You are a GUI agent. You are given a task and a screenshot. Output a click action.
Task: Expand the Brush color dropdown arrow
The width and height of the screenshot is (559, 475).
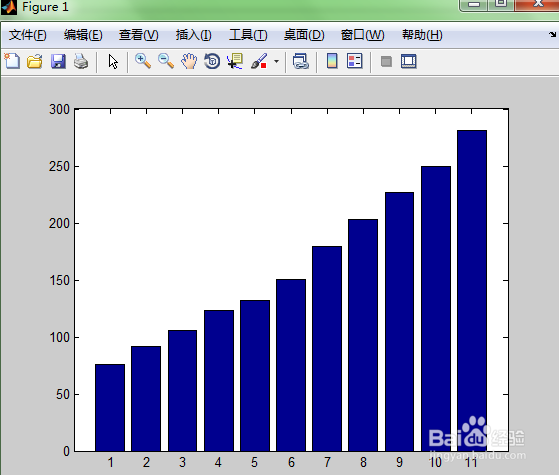click(x=276, y=61)
